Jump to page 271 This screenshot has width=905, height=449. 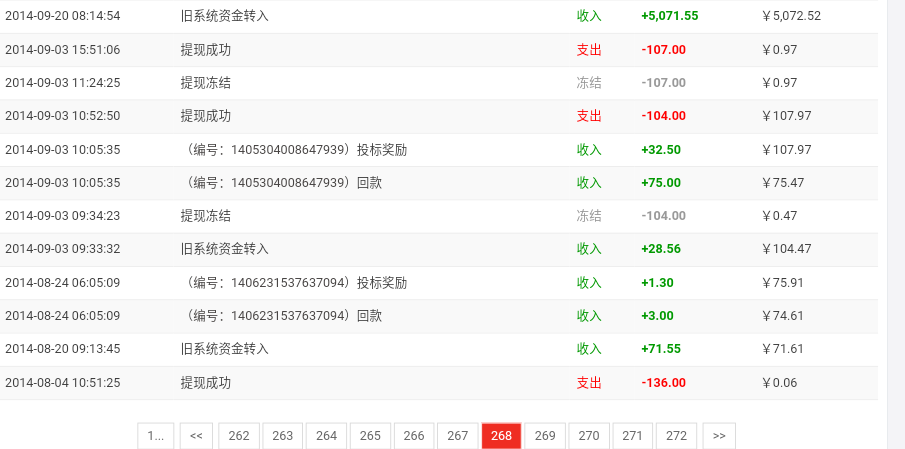click(x=632, y=436)
